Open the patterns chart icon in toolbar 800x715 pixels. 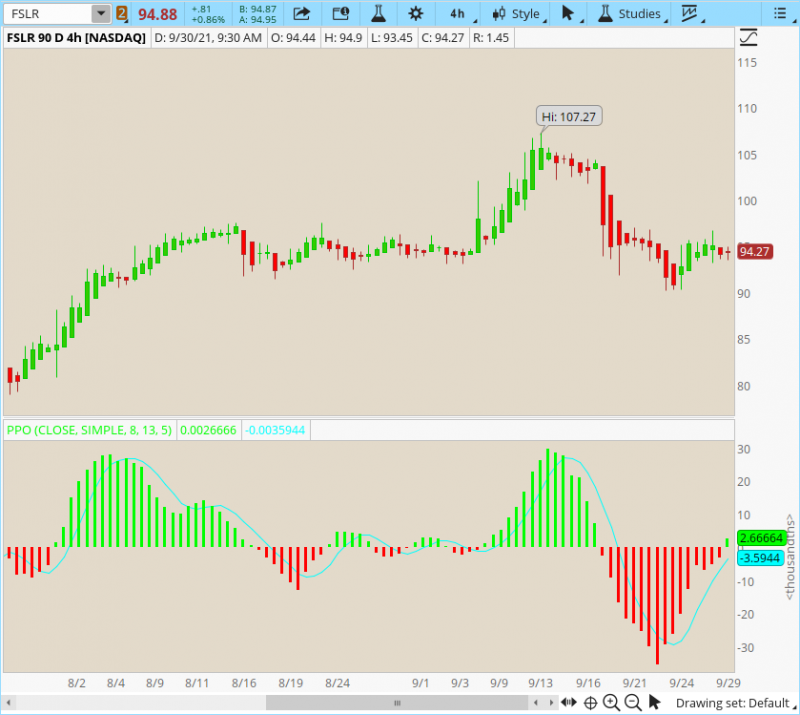690,14
